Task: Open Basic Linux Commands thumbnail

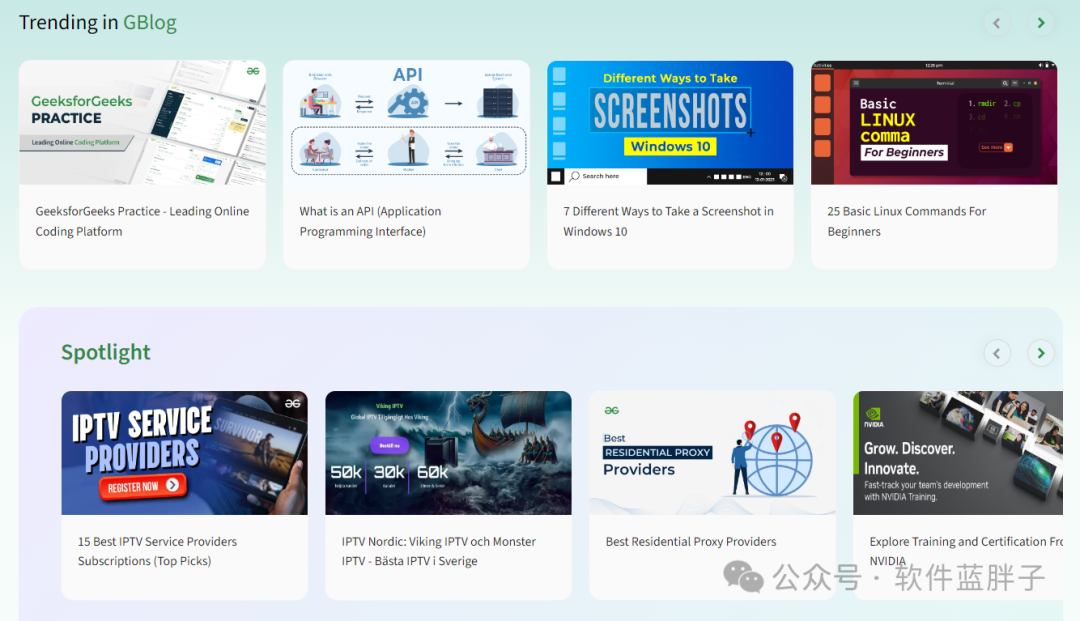Action: pos(934,123)
